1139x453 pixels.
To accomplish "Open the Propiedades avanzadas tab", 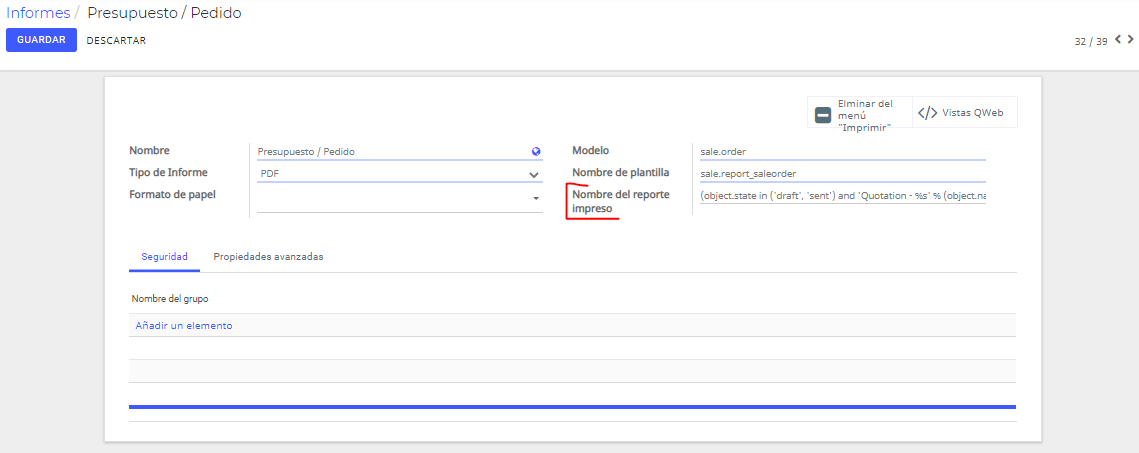I will (268, 257).
